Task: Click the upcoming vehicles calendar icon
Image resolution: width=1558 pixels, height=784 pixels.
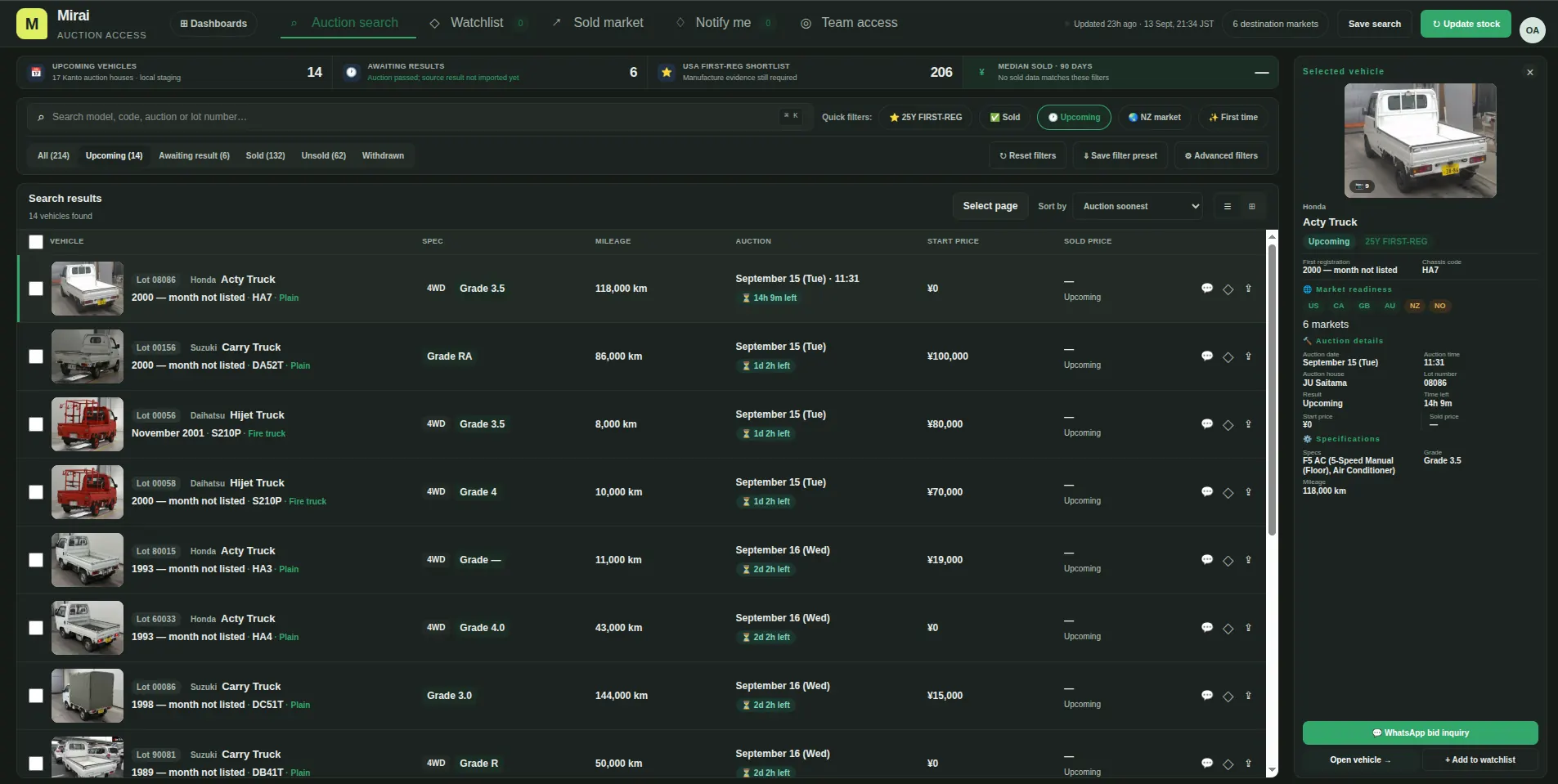Action: tap(36, 72)
